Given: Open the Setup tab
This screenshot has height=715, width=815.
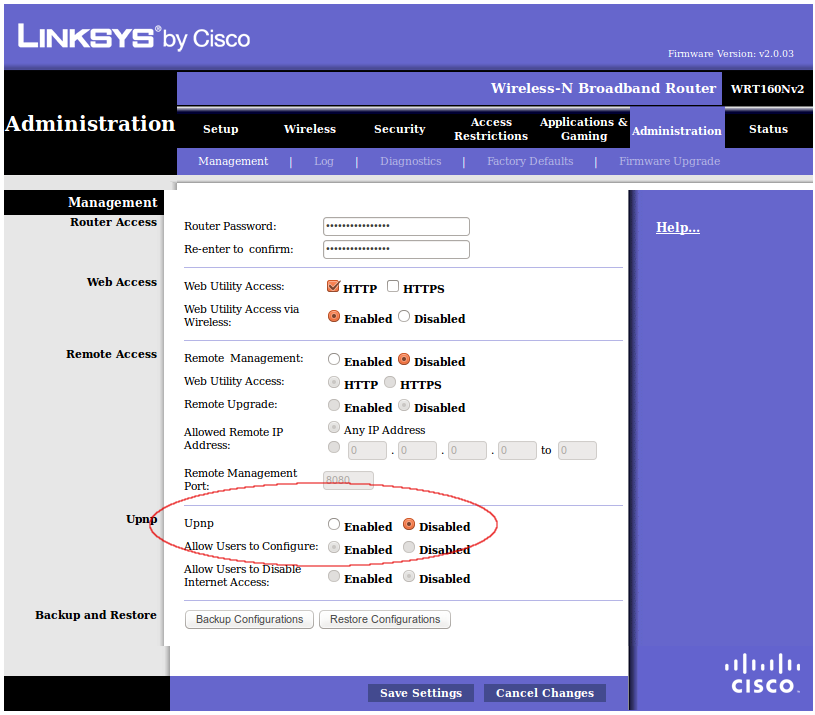Looking at the screenshot, I should [220, 129].
